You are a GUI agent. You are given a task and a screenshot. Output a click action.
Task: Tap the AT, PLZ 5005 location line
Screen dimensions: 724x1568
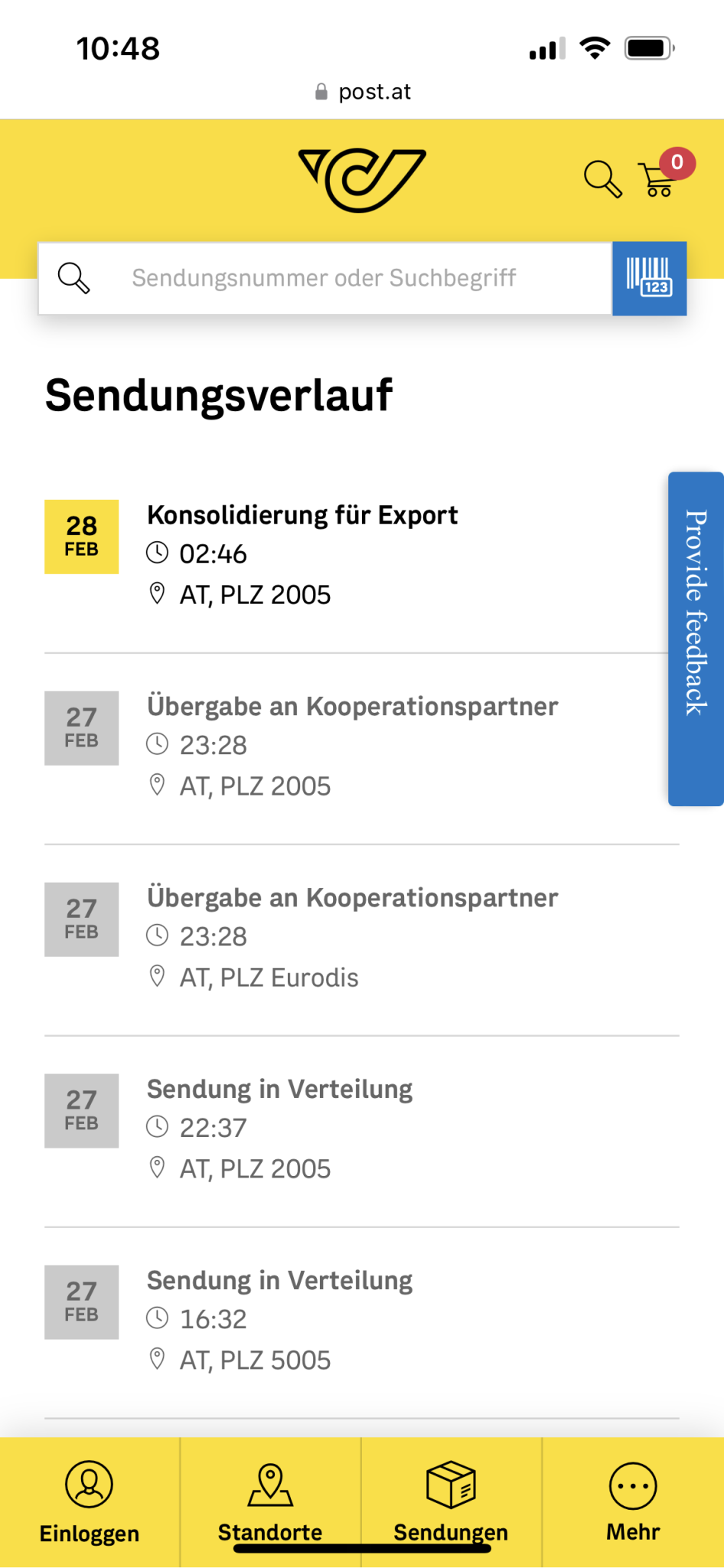[x=255, y=1361]
